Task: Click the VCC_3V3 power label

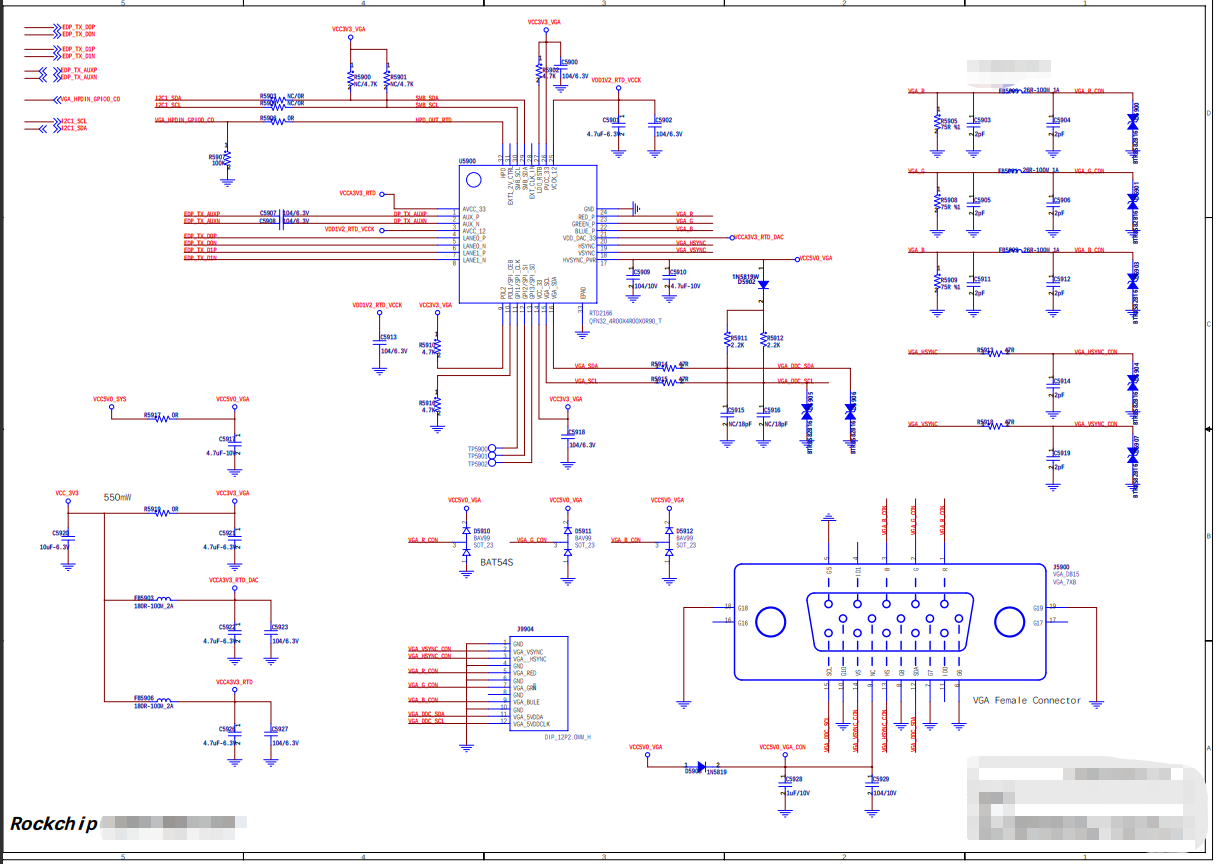Action: tap(67, 493)
